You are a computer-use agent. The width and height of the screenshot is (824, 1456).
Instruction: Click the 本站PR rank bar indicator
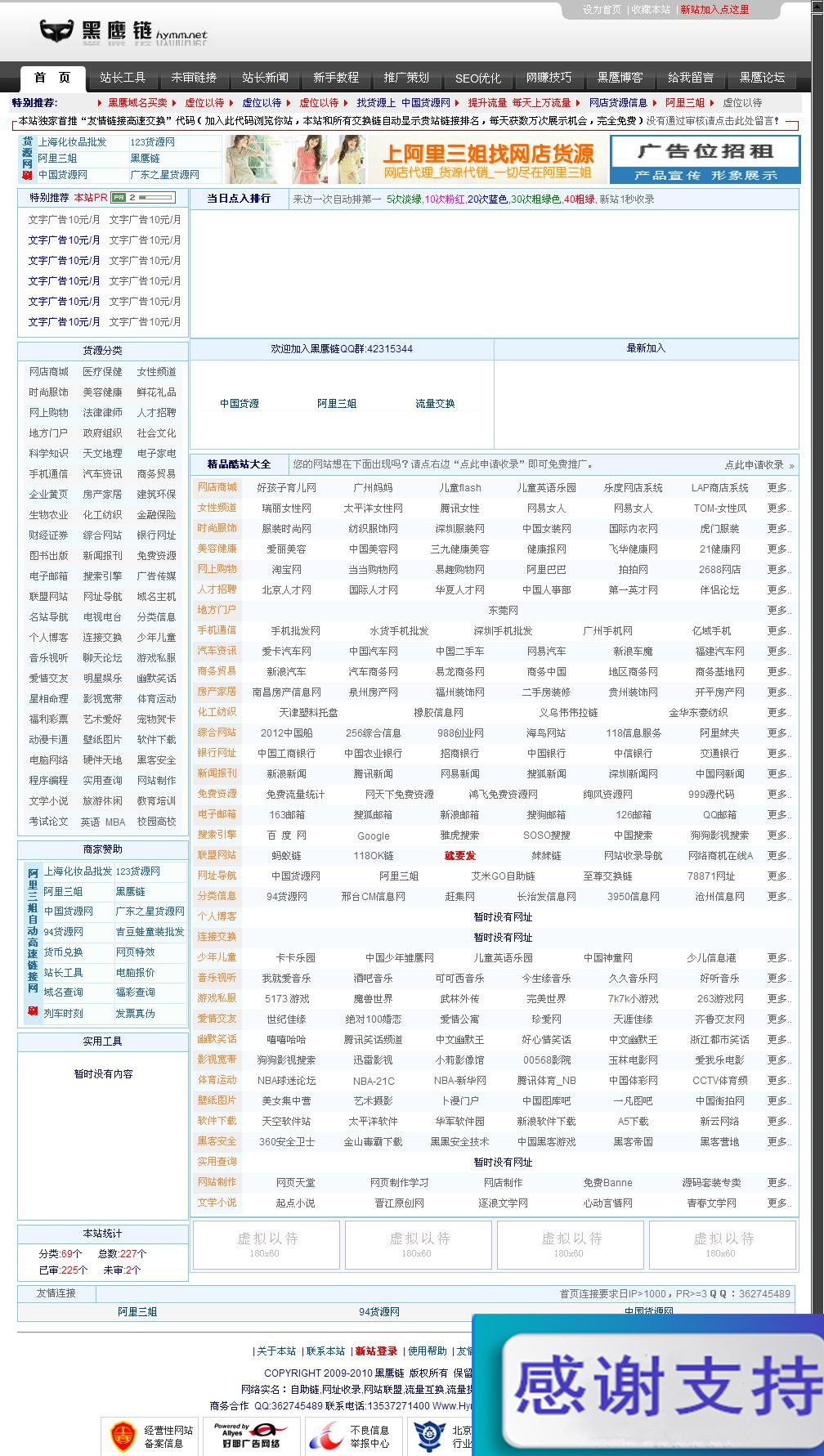tap(143, 198)
